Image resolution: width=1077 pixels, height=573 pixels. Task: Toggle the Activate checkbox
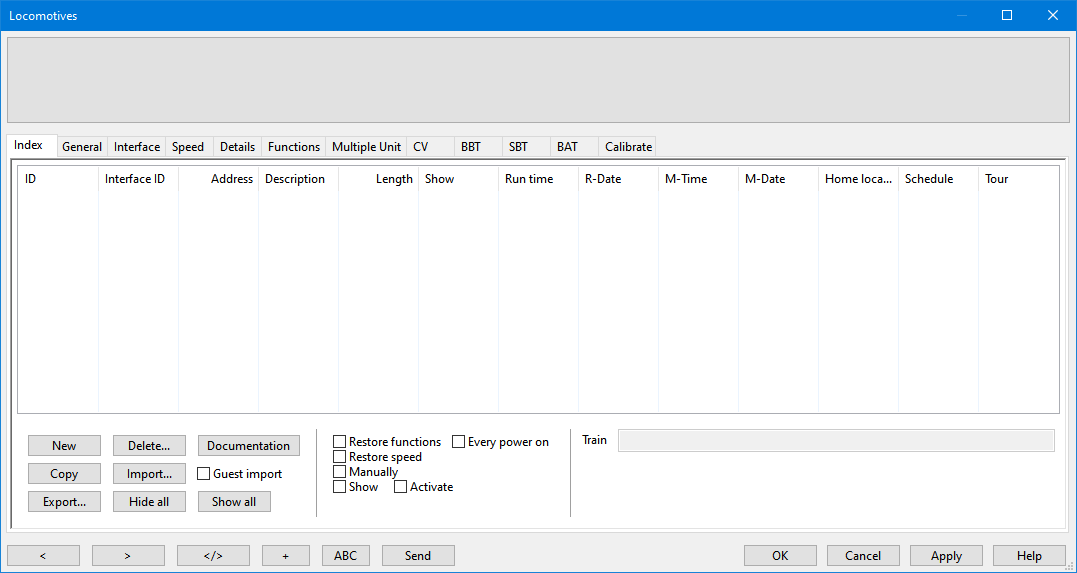pos(401,487)
